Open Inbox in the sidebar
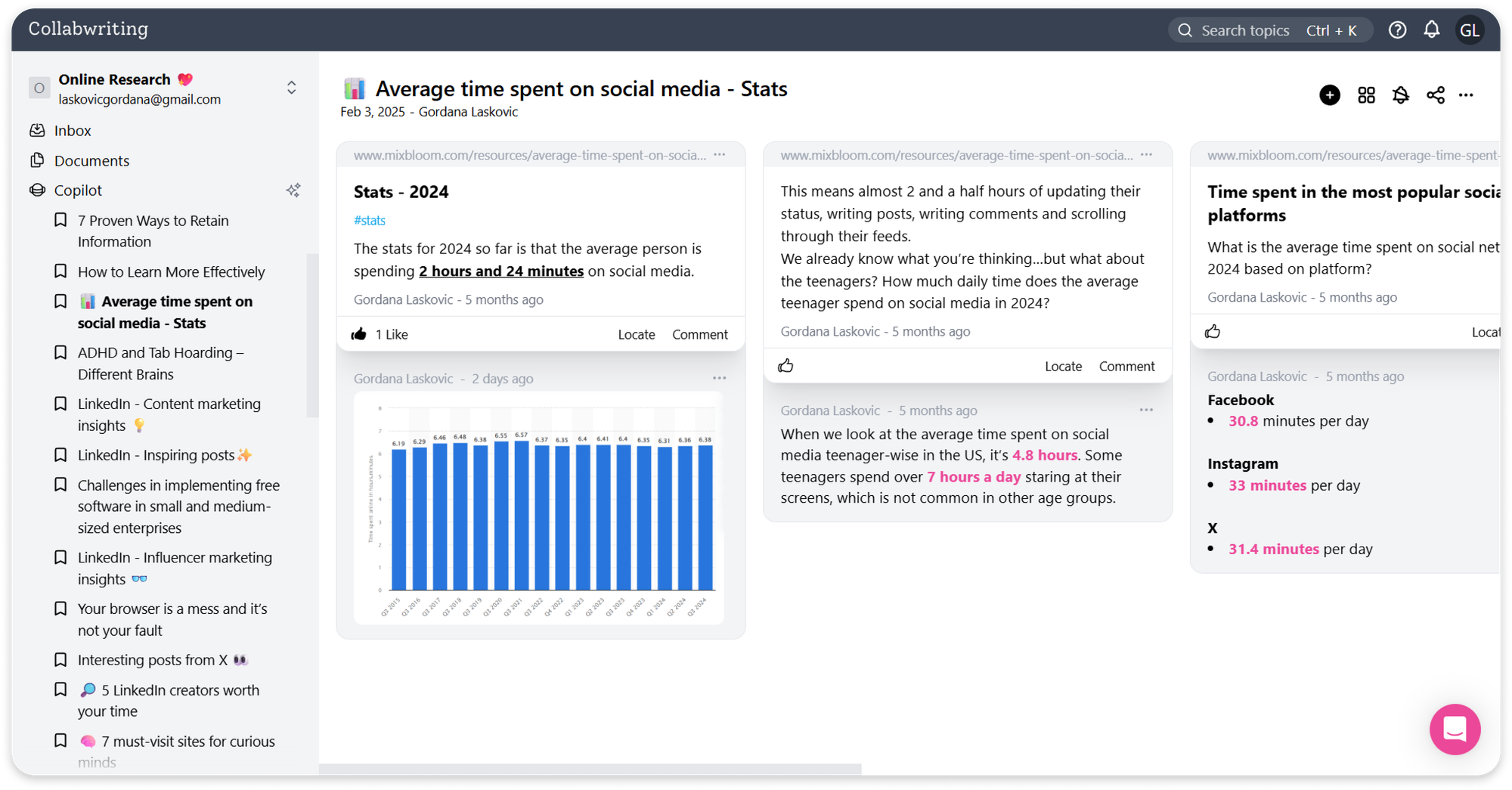 pos(73,131)
